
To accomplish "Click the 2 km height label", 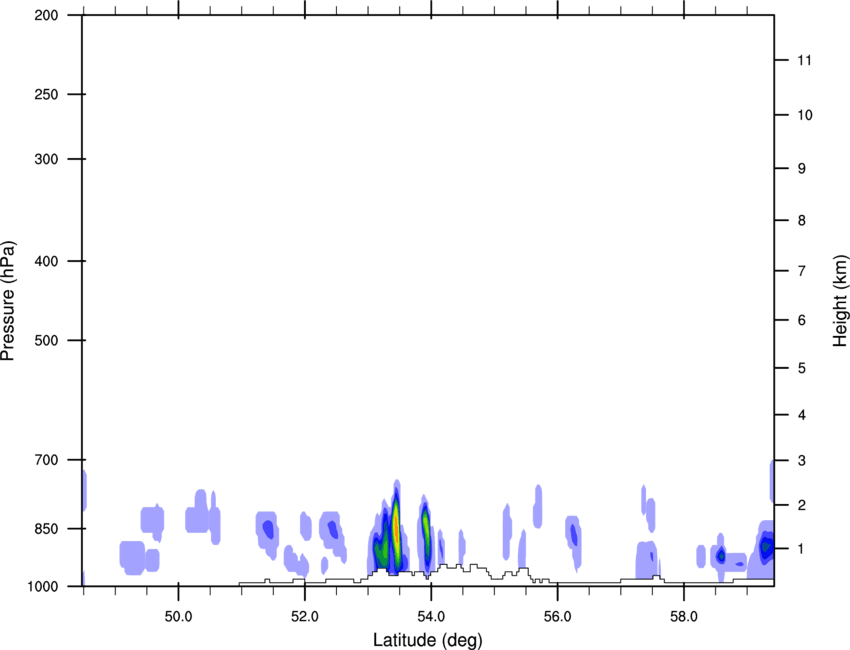I will 802,505.
